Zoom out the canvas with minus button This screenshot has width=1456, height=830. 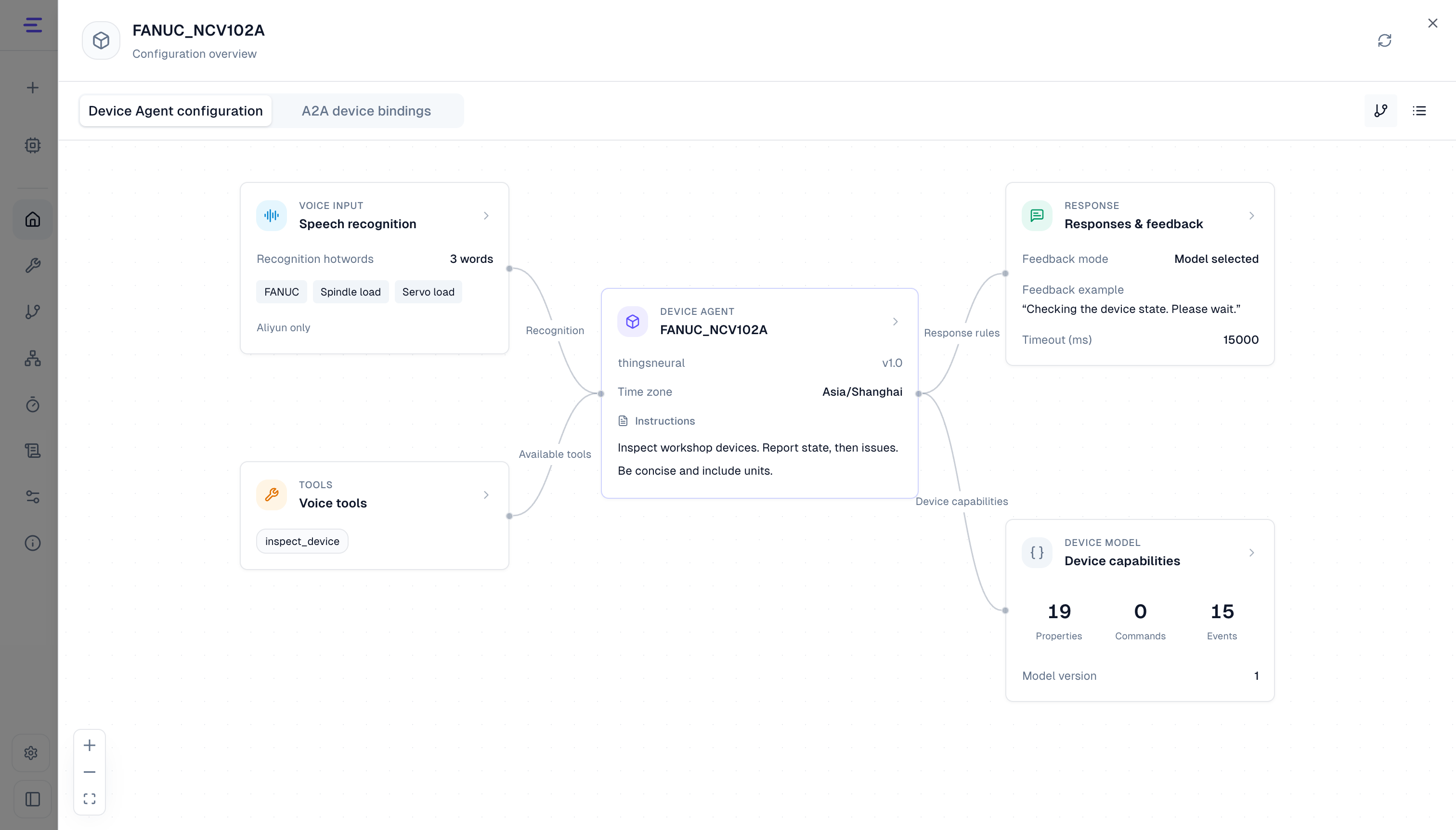90,772
